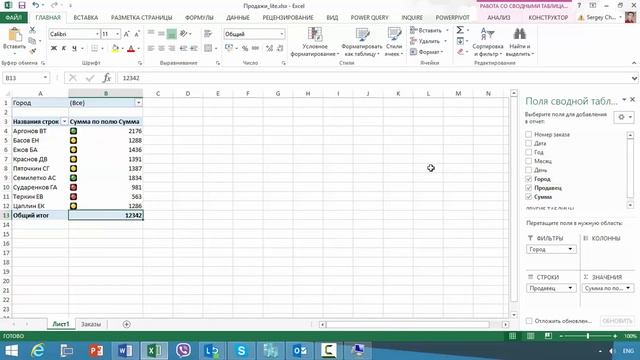Open the font size dropdown
Viewport: 640px width, 360px height.
[118, 34]
